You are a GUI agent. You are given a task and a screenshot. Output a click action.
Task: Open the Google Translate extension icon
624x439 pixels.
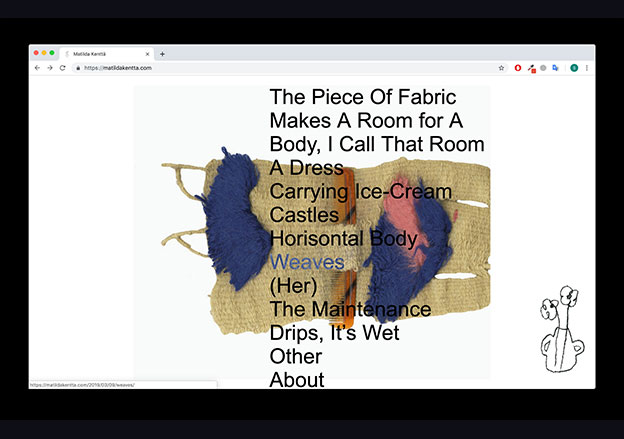click(x=555, y=68)
